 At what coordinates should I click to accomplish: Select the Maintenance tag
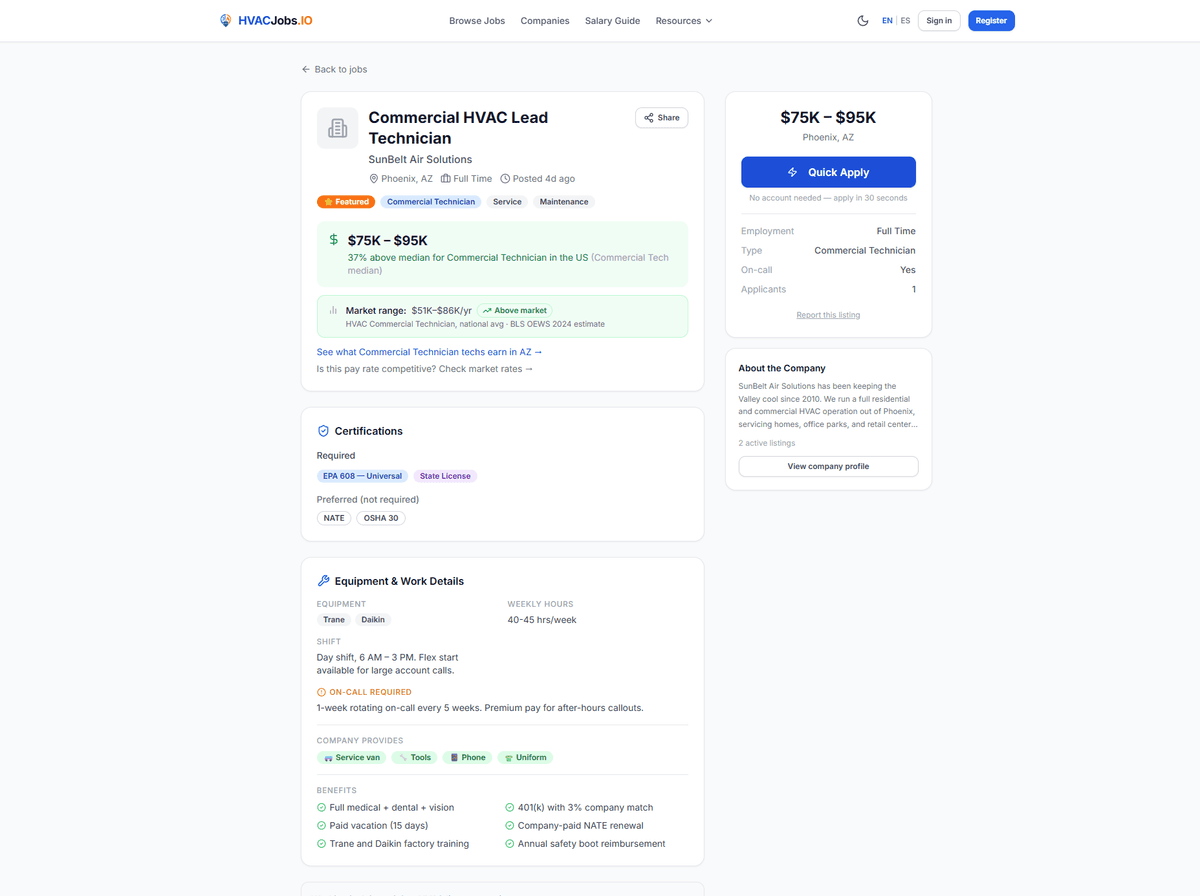[x=564, y=202]
